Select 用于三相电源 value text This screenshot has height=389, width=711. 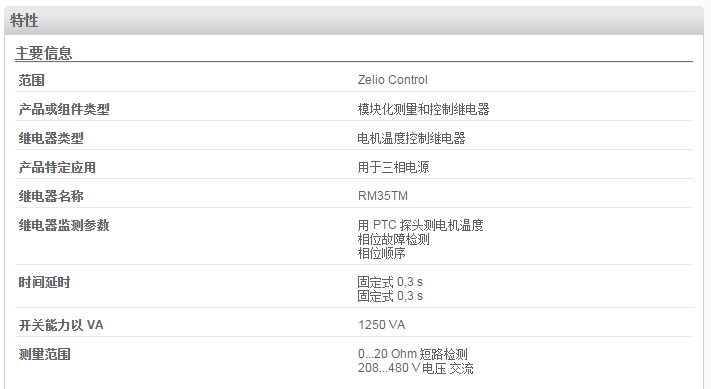pyautogui.click(x=393, y=167)
